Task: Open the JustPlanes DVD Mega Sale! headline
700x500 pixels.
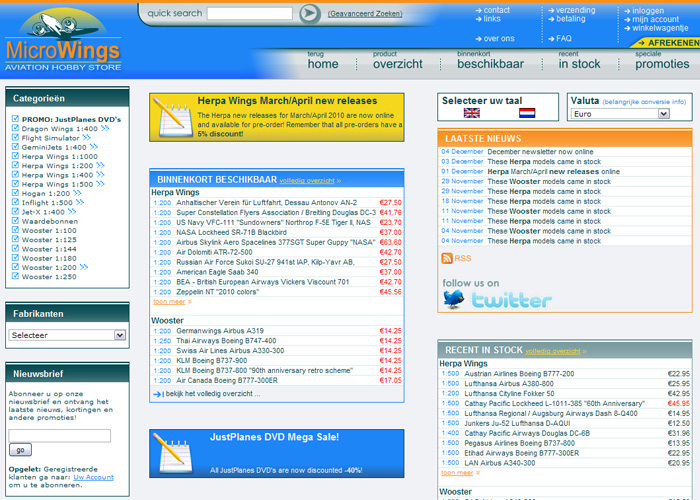Action: (x=275, y=437)
